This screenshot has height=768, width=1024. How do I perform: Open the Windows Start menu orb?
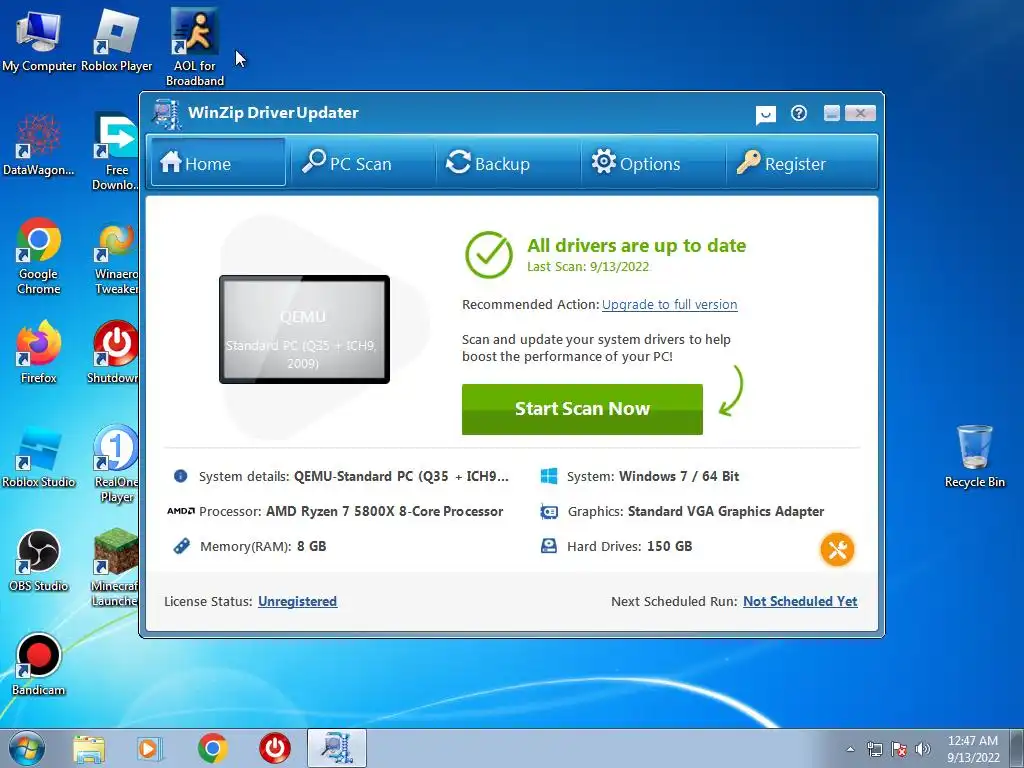click(27, 748)
